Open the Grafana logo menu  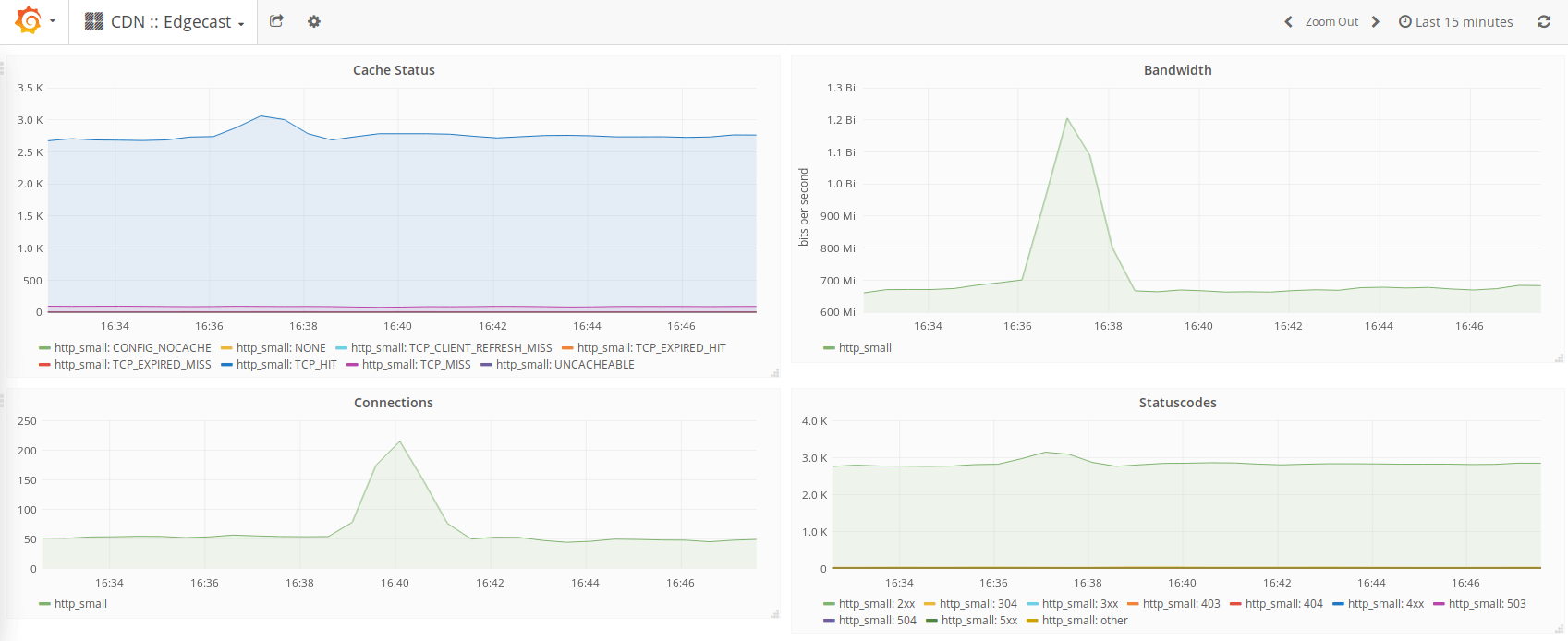[x=29, y=20]
